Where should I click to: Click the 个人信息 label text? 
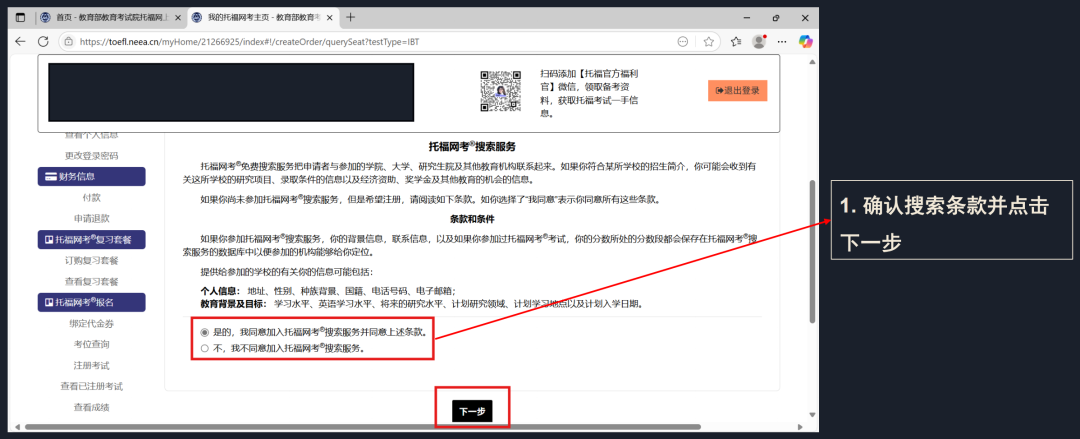[220, 292]
